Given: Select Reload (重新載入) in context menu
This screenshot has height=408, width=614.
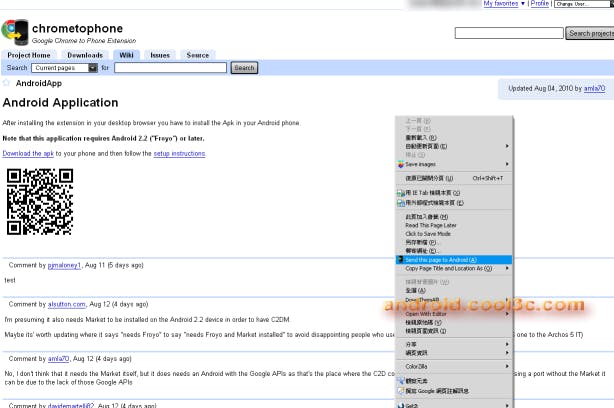Looking at the screenshot, I should (454, 138).
